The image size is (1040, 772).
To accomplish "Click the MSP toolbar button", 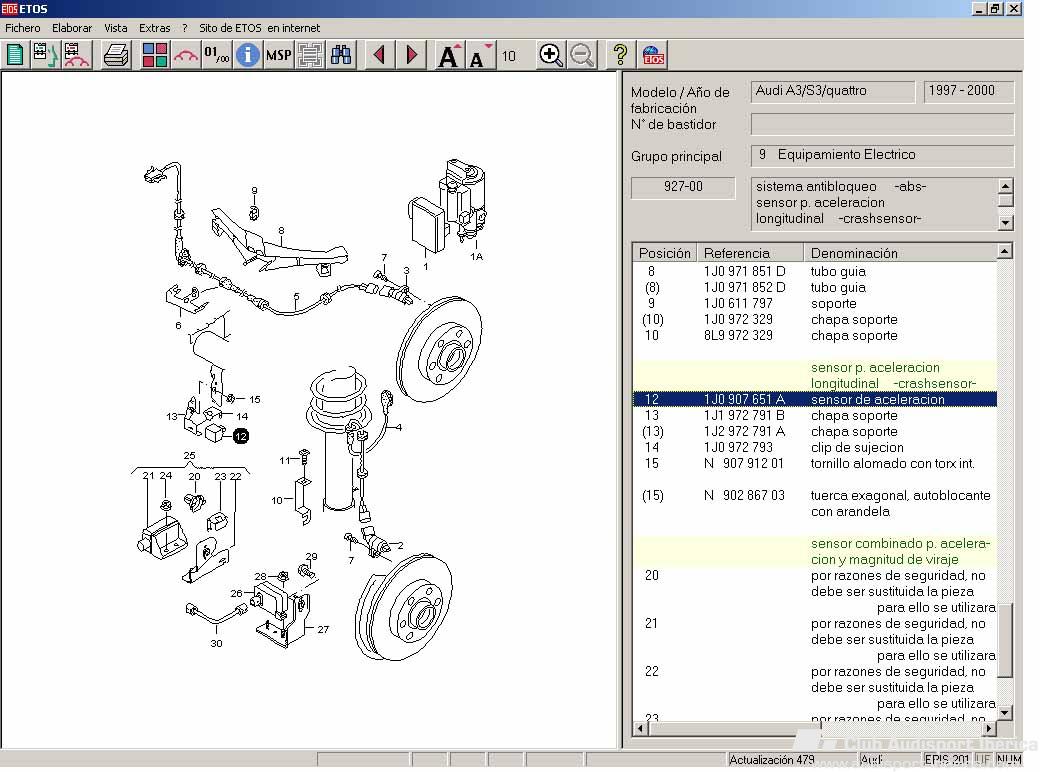I will [x=279, y=55].
